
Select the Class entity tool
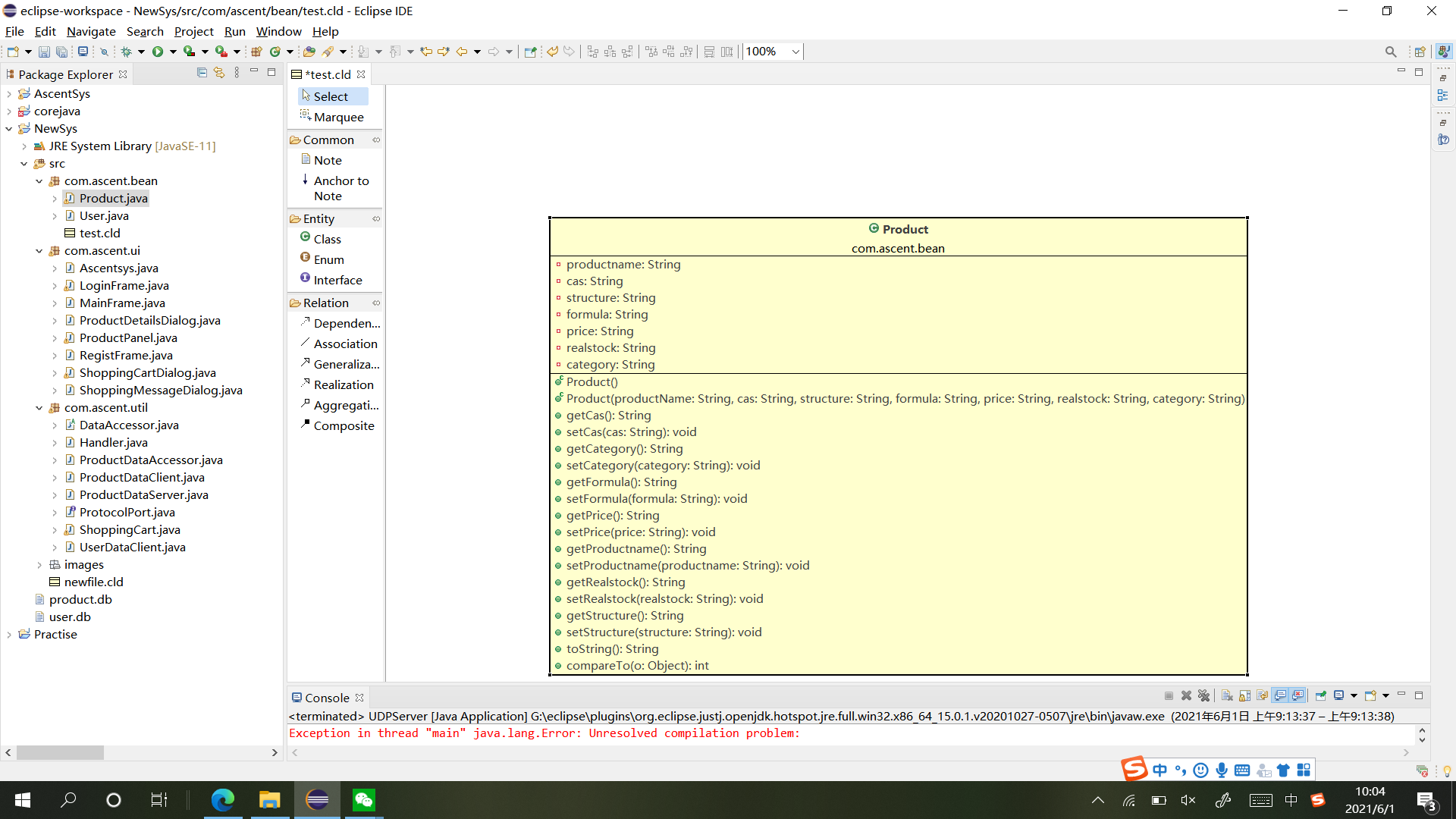coord(327,238)
